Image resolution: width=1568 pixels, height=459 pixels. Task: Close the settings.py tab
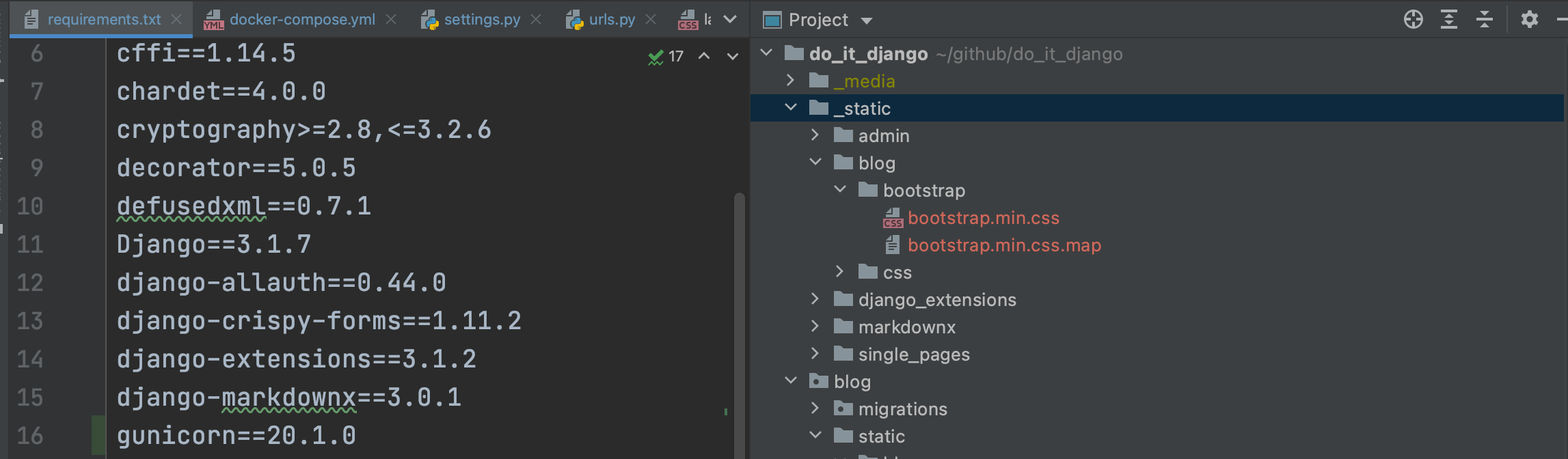[536, 20]
